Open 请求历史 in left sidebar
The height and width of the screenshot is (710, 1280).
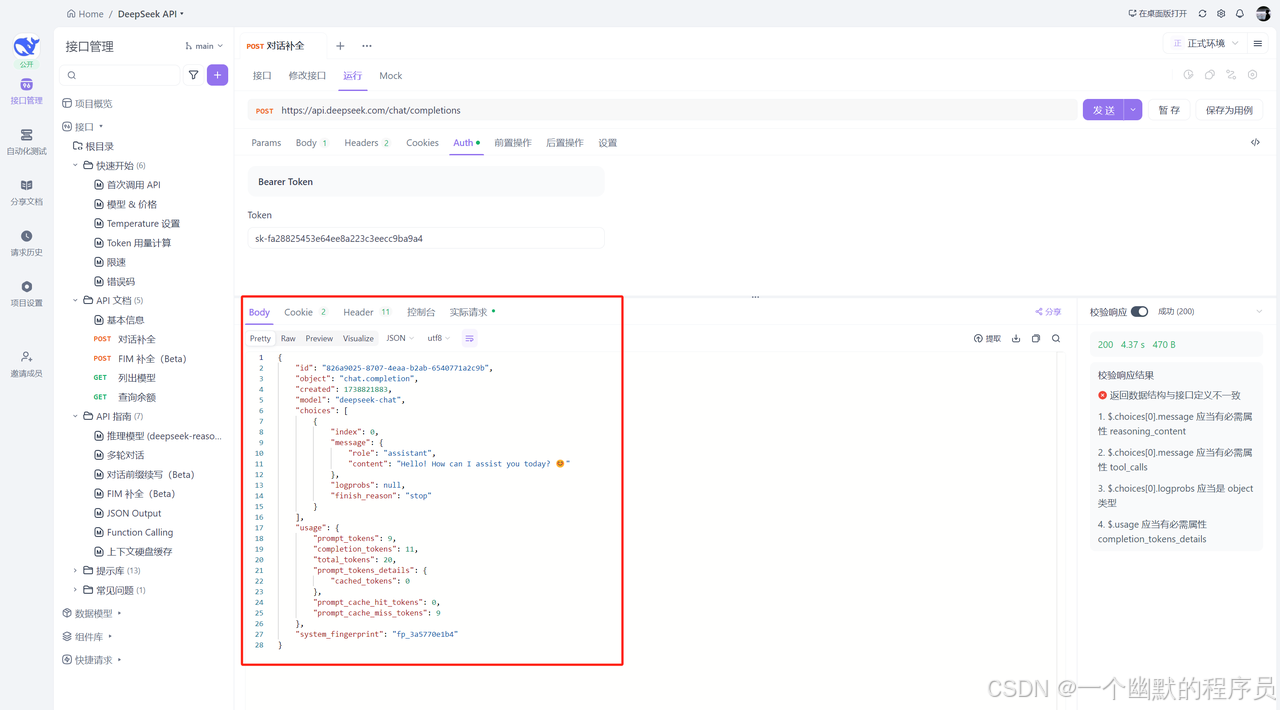tap(26, 243)
